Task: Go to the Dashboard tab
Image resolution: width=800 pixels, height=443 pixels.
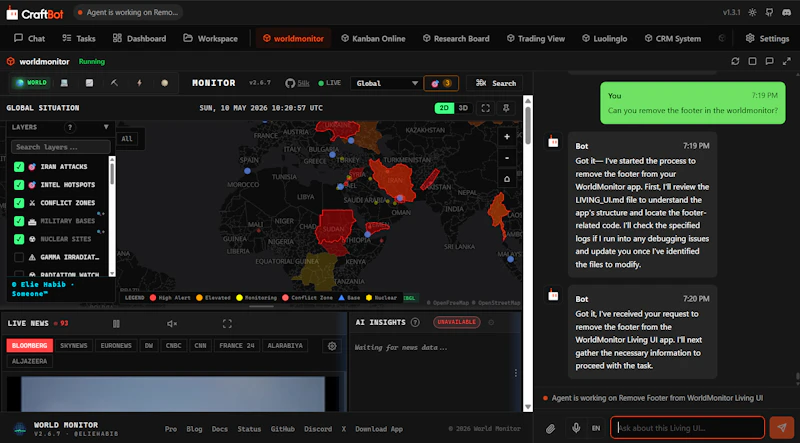Action: point(139,38)
